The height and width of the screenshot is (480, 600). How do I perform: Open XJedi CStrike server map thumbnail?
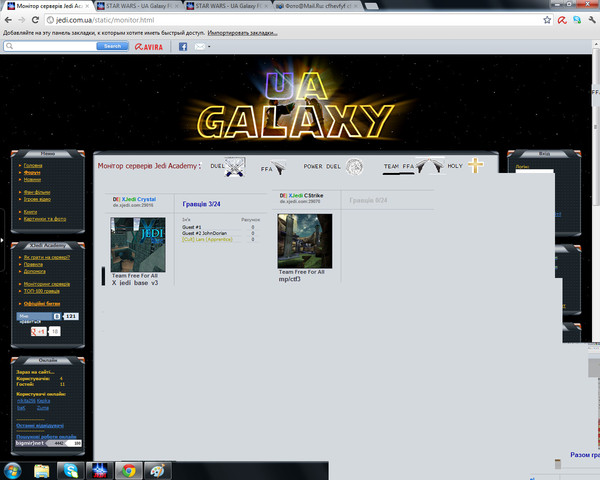[x=305, y=241]
